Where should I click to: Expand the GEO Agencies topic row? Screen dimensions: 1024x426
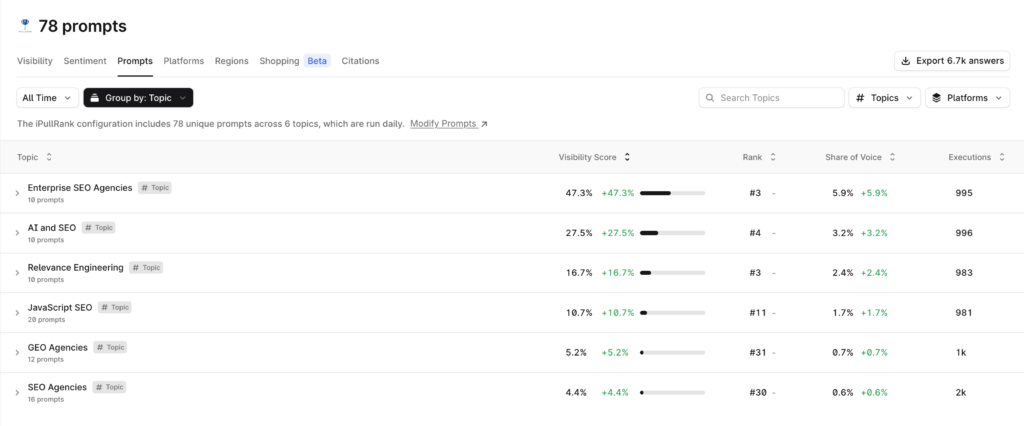pyautogui.click(x=17, y=353)
